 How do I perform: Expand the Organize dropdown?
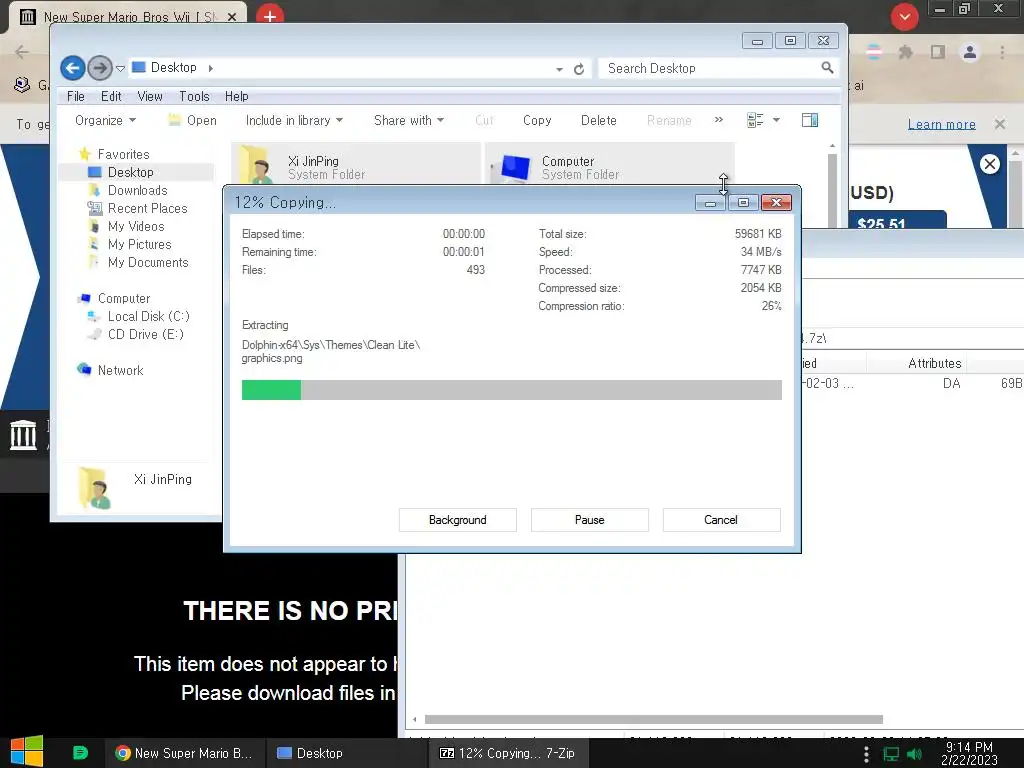click(x=105, y=120)
